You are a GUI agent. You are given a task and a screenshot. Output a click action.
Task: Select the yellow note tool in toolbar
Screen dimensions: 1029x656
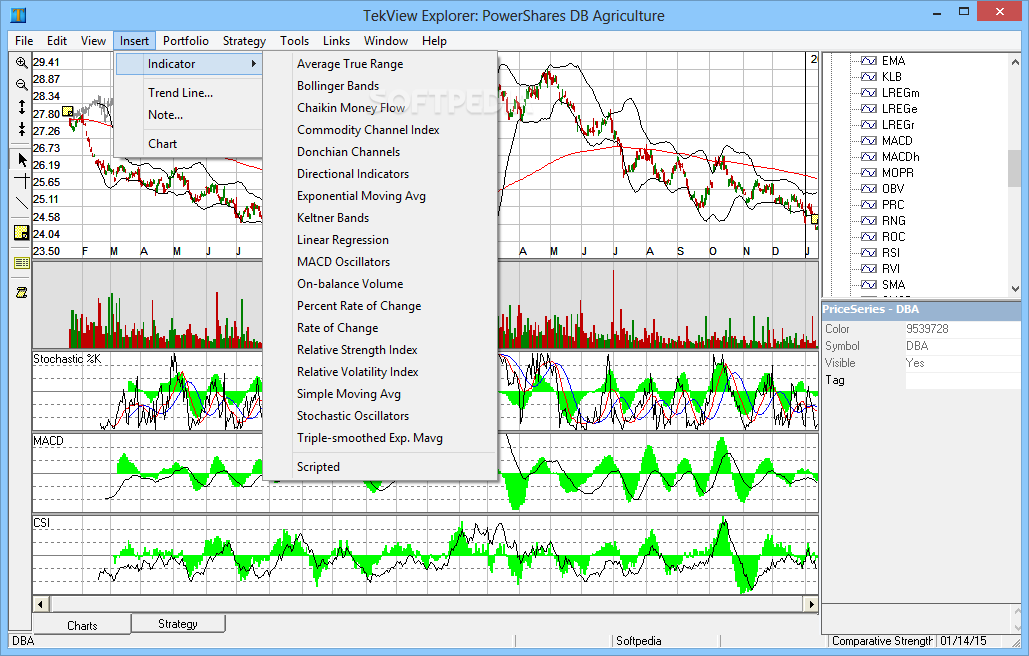(22, 232)
